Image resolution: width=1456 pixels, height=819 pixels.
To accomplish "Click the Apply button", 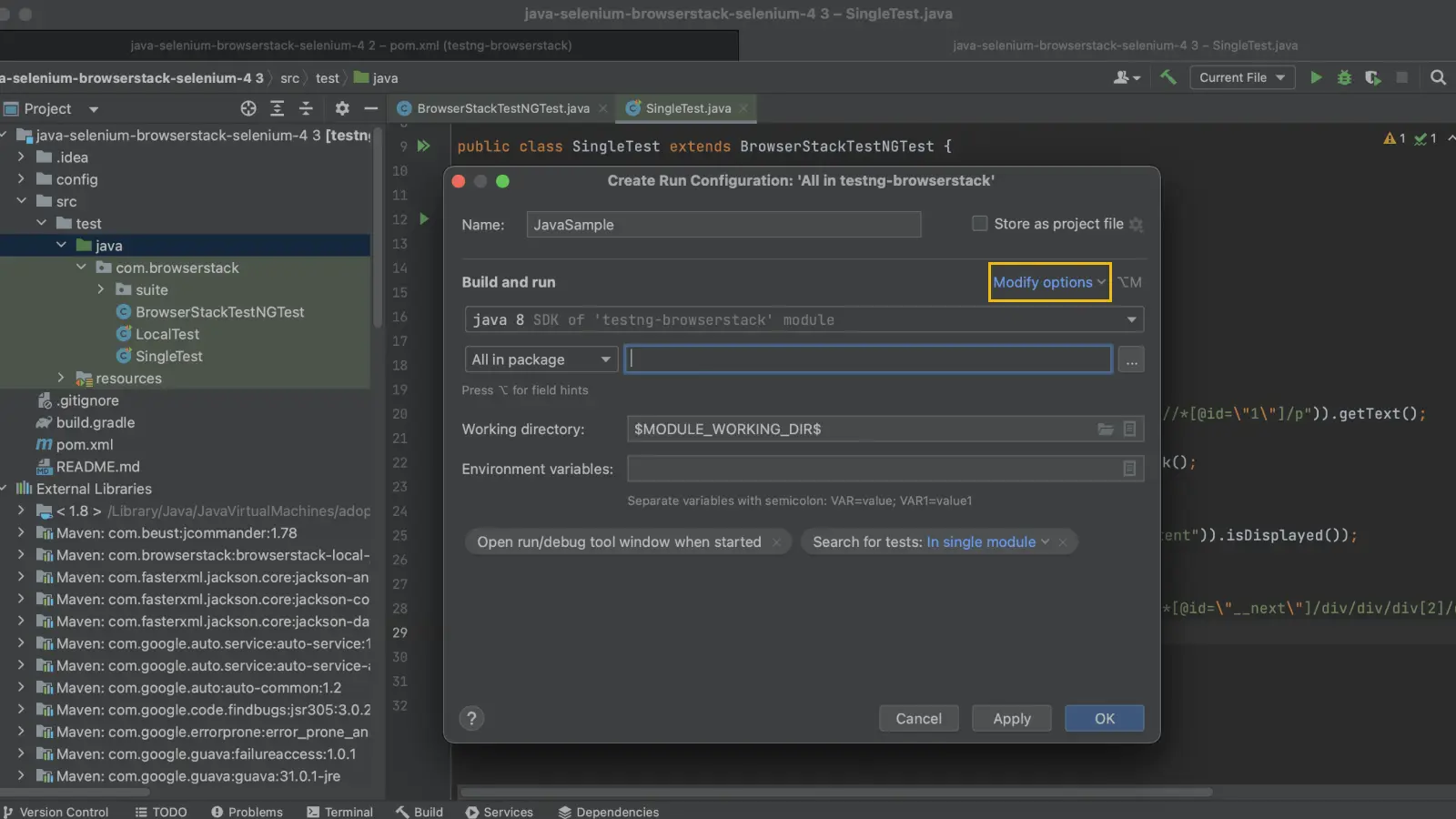I will (x=1011, y=719).
